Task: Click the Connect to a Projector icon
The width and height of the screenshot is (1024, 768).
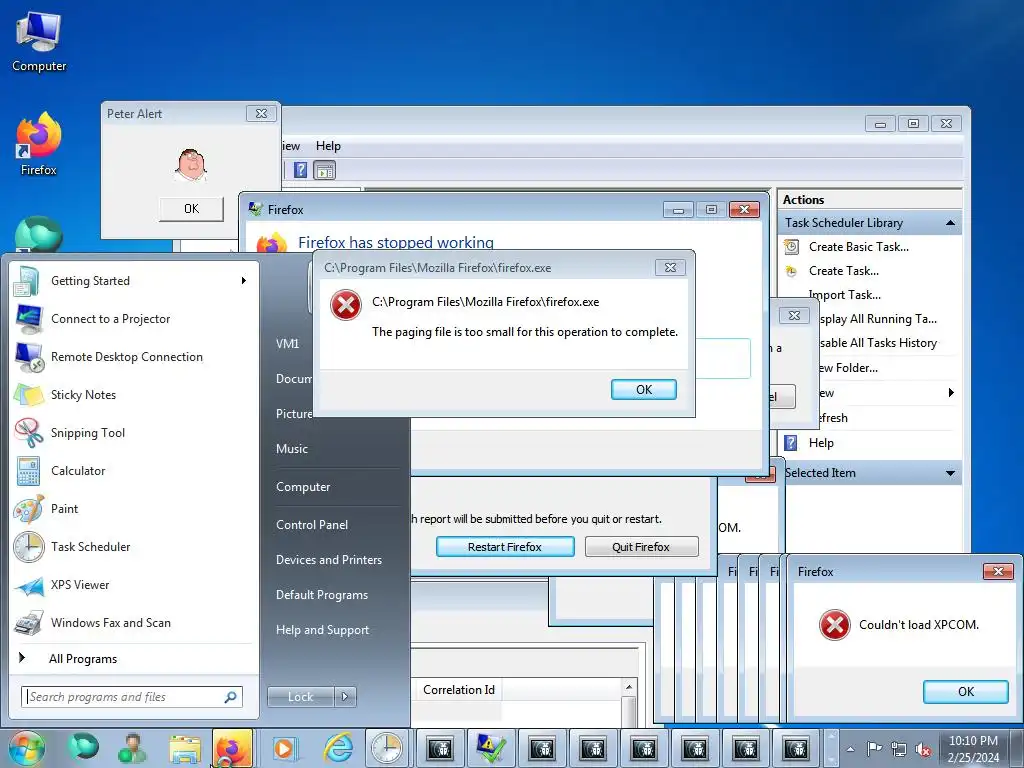Action: [x=29, y=319]
